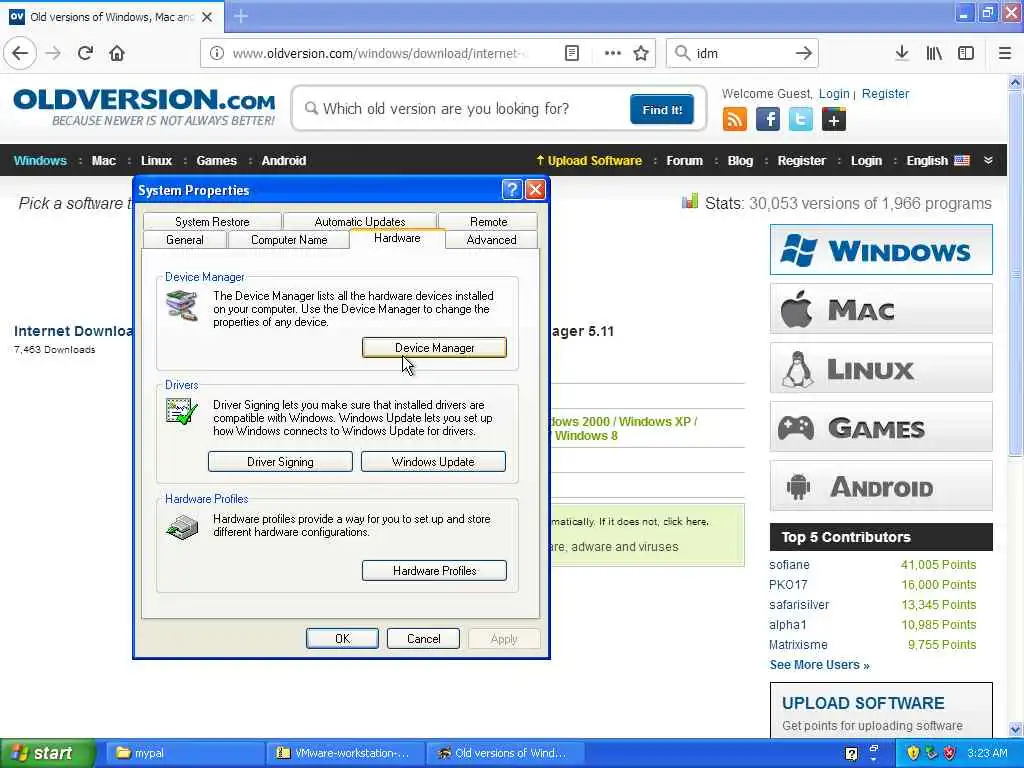Open the Windows menu item in site nav
The height and width of the screenshot is (768, 1024).
click(40, 161)
